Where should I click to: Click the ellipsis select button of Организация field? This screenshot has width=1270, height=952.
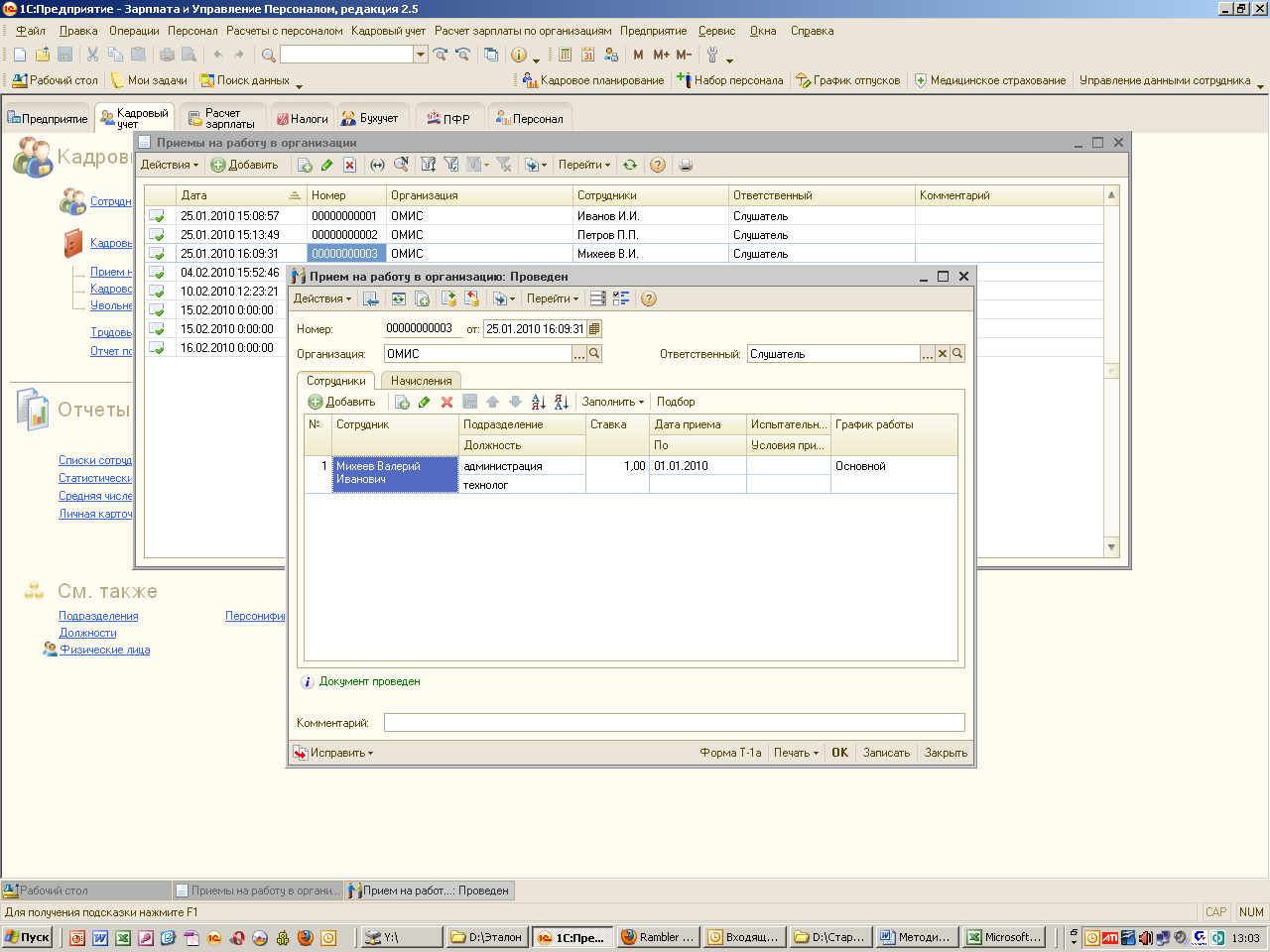pyautogui.click(x=579, y=354)
